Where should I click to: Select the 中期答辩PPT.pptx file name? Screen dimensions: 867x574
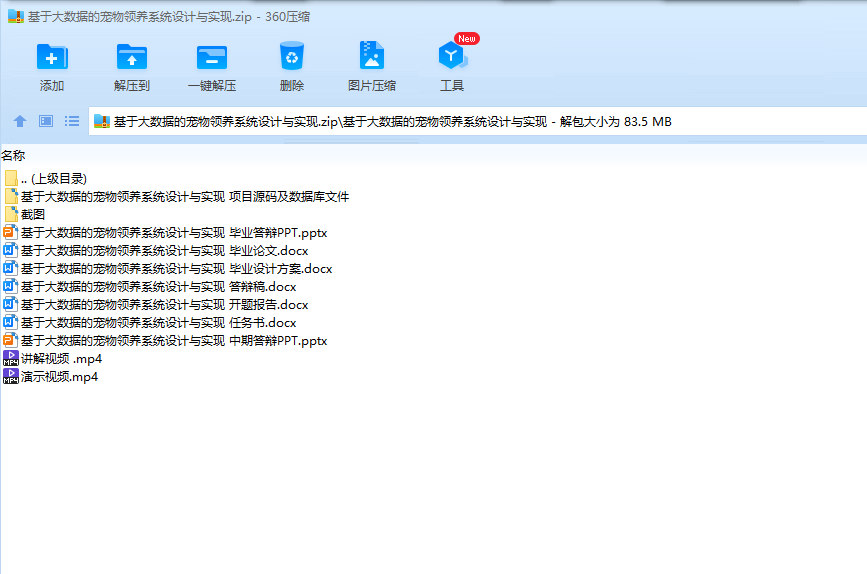[174, 341]
